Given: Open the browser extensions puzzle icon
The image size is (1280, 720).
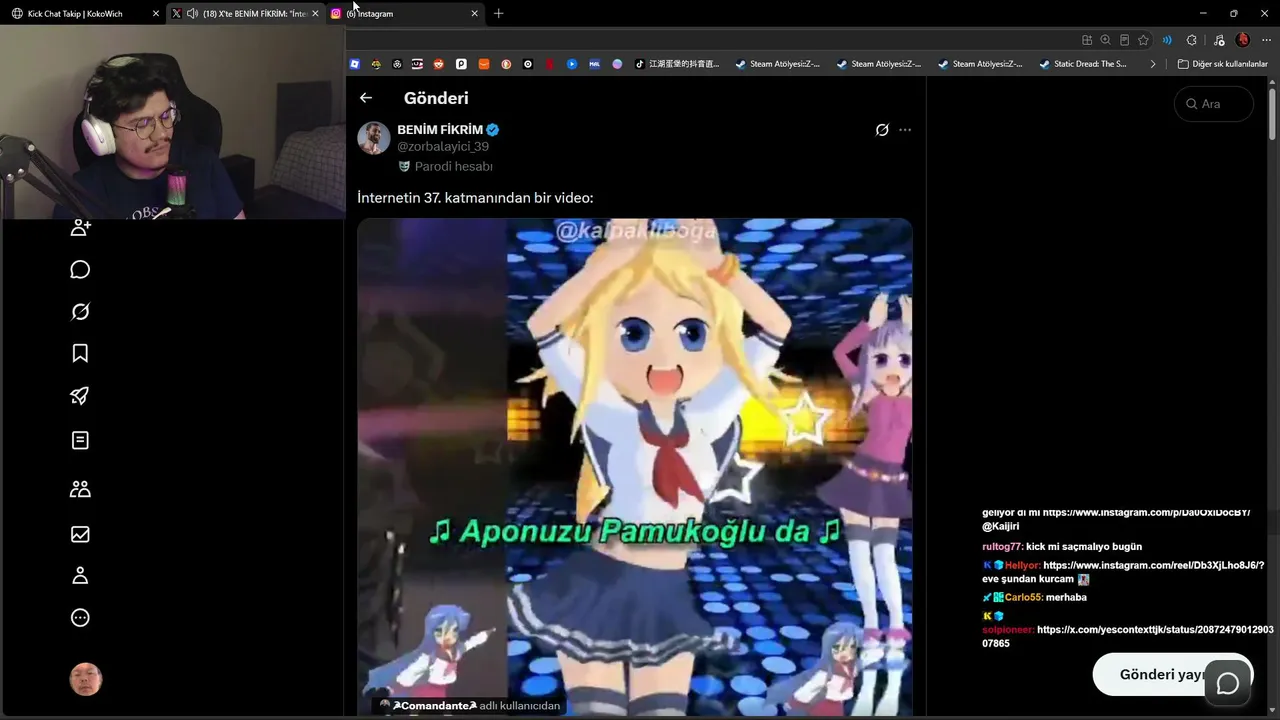Looking at the screenshot, I should (1191, 40).
